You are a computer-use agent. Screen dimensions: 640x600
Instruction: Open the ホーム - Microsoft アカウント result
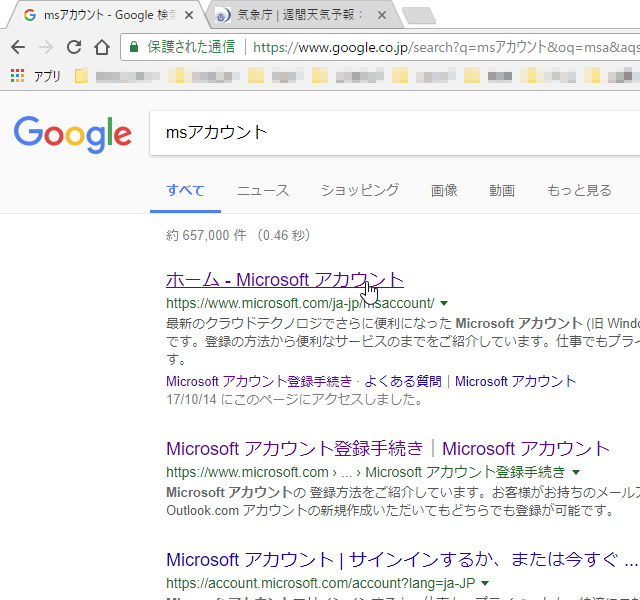[285, 280]
